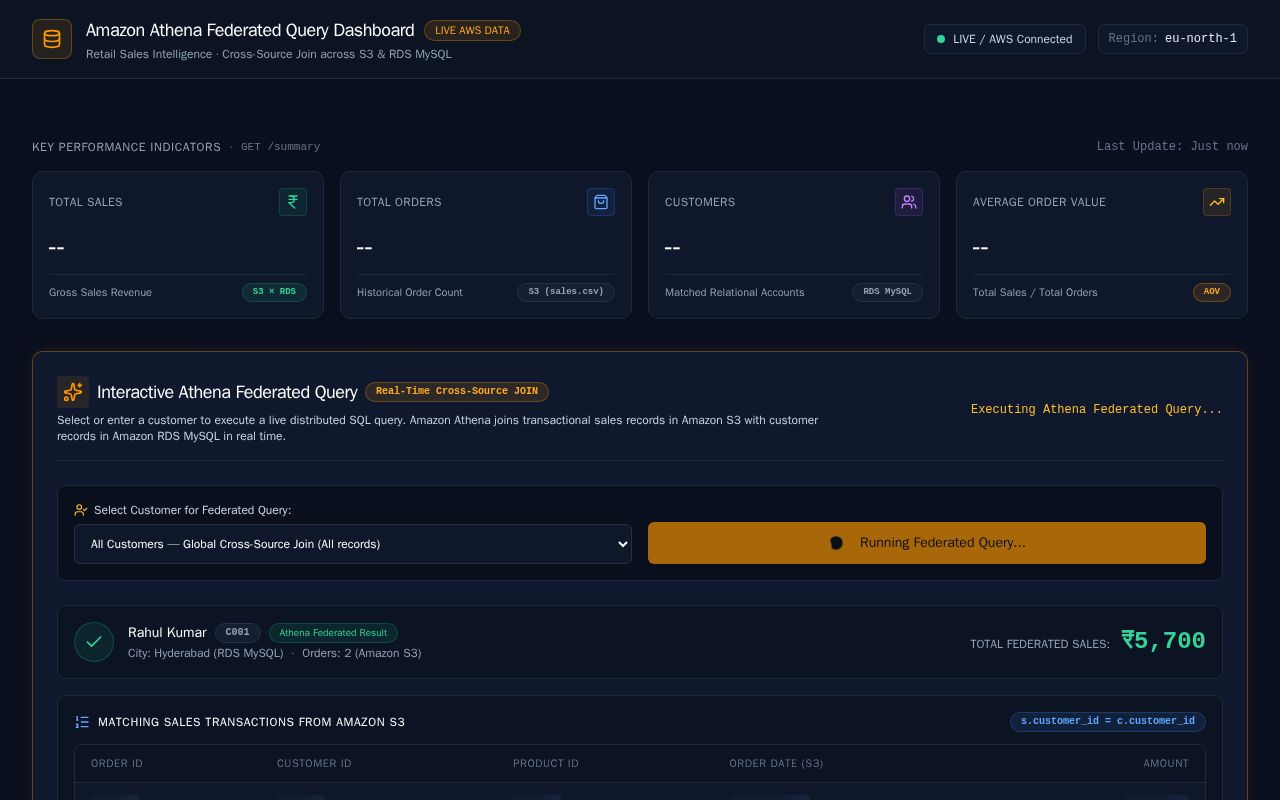Viewport: 1280px width, 800px height.
Task: Click trending arrow icon on Average Order Value
Action: pyautogui.click(x=1217, y=202)
